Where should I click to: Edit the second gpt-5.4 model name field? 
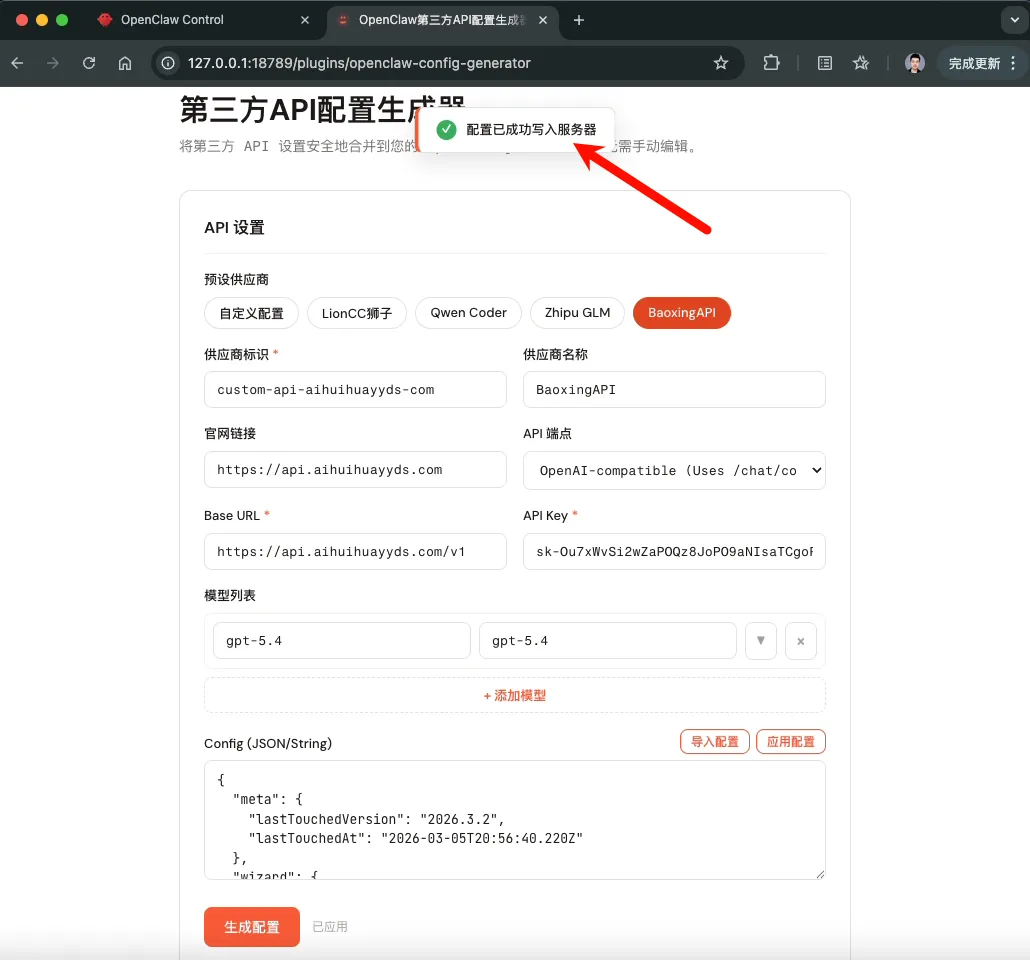pyautogui.click(x=608, y=641)
